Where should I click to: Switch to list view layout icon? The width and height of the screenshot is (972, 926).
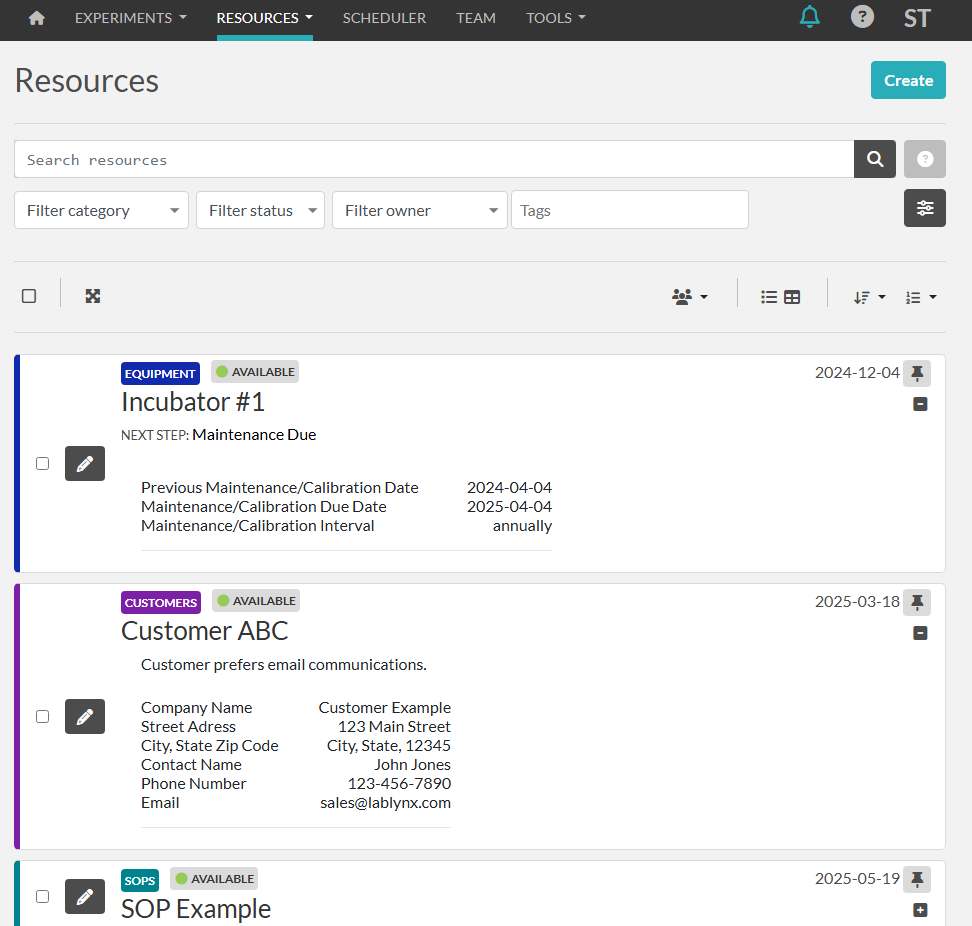(x=769, y=297)
